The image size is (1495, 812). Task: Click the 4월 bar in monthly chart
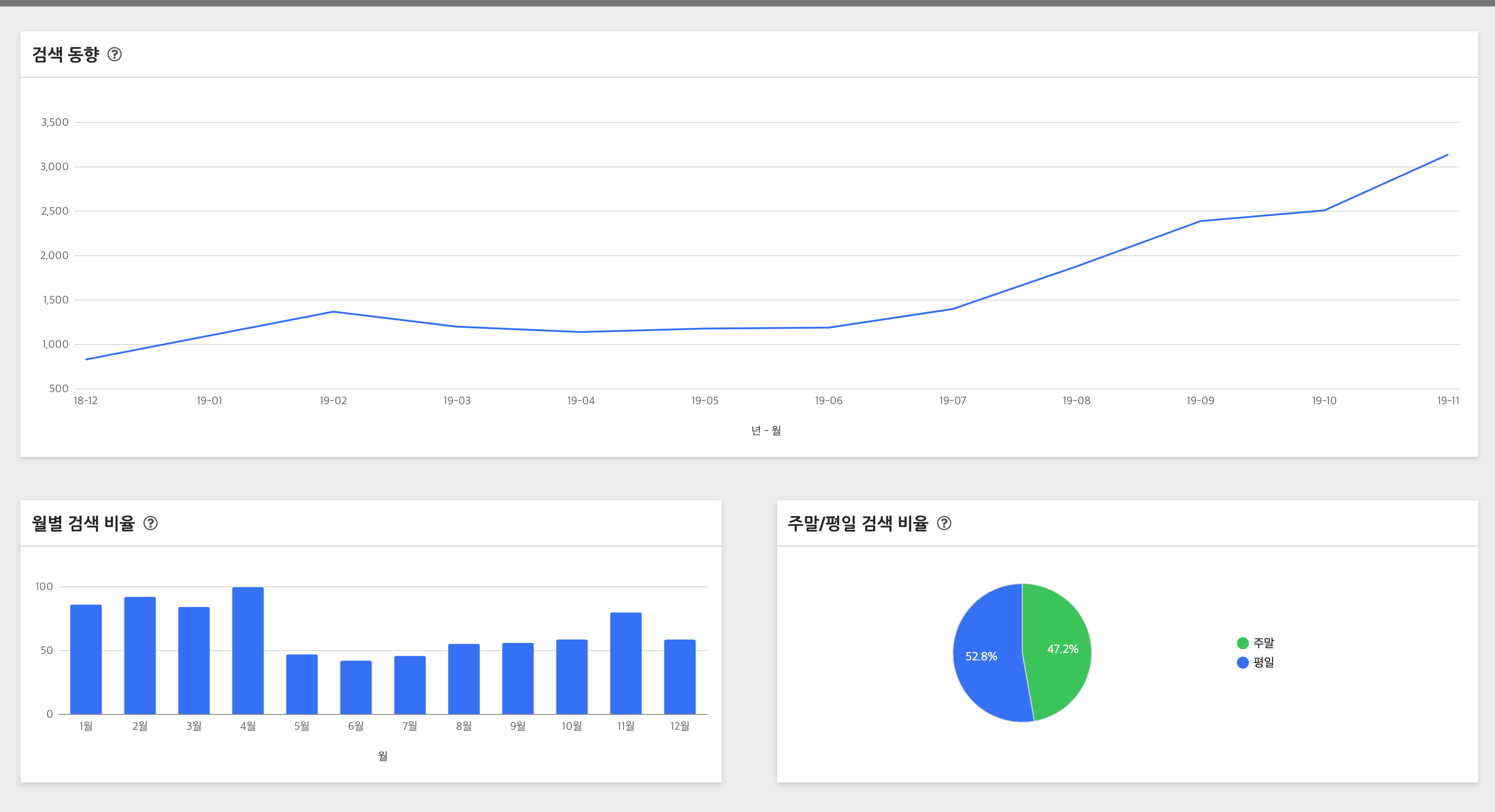pyautogui.click(x=248, y=650)
